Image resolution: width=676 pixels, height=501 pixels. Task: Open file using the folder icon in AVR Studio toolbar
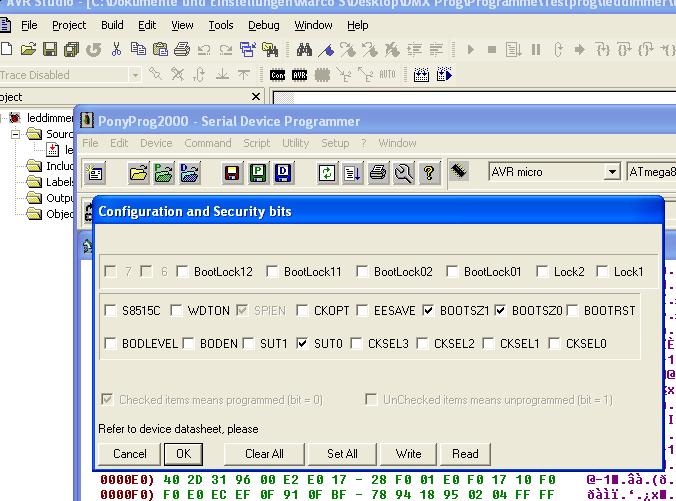28,50
